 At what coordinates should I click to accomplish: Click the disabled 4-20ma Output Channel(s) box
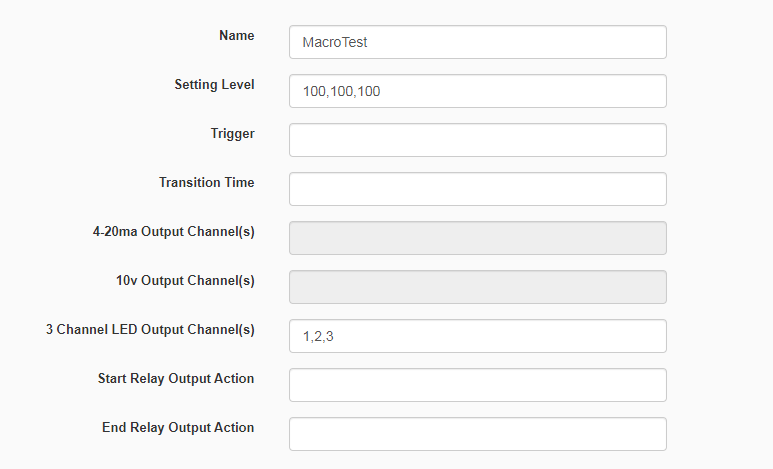pyautogui.click(x=478, y=238)
